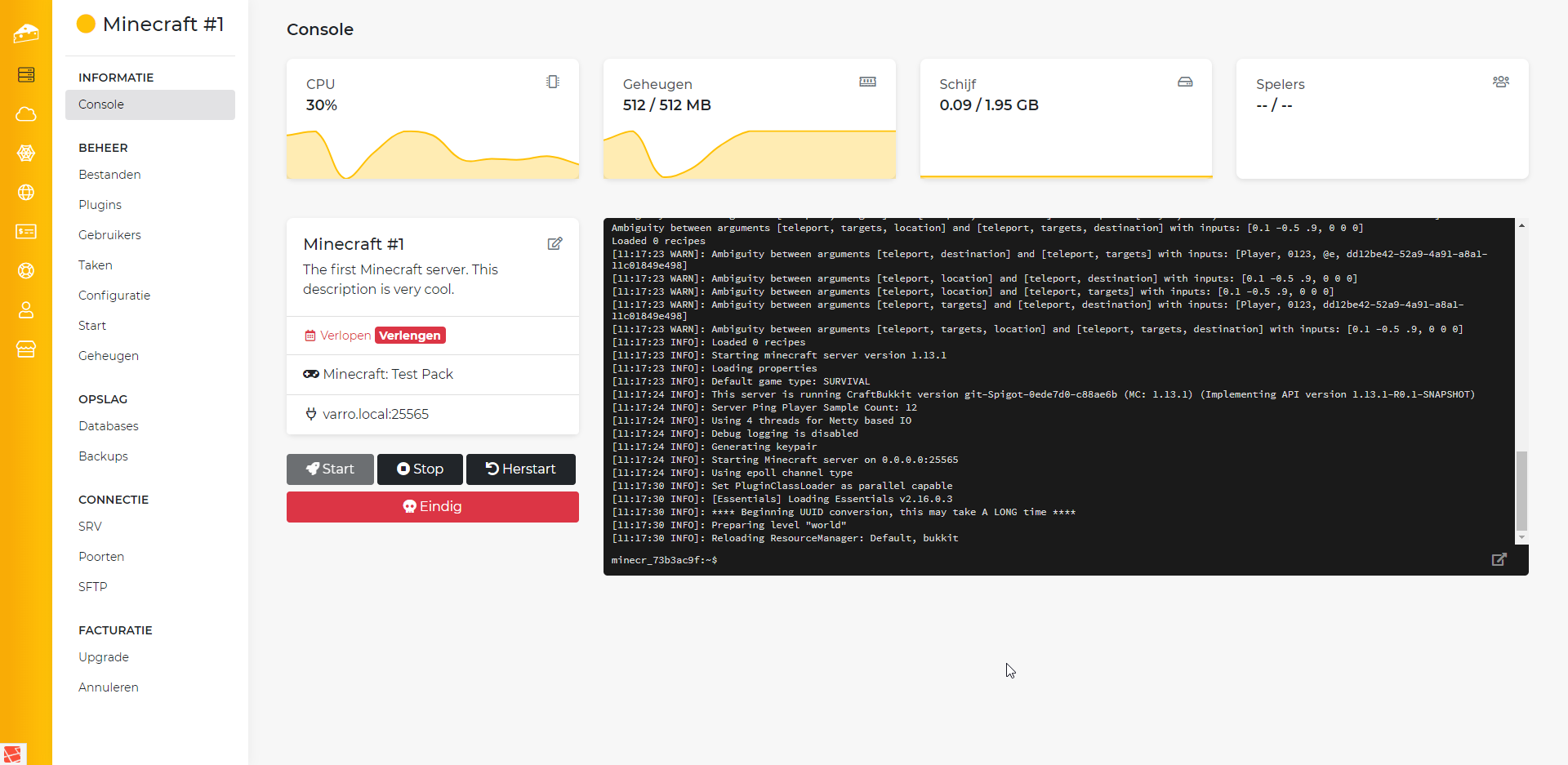
Task: Pop out the console in new window
Action: 1499,560
